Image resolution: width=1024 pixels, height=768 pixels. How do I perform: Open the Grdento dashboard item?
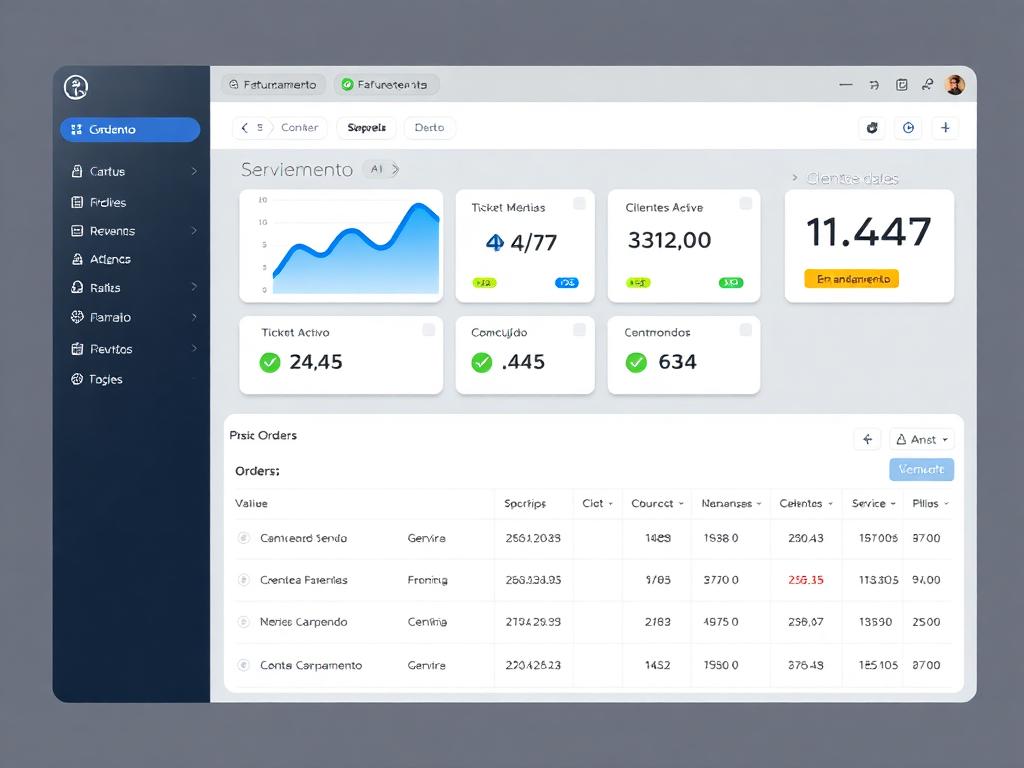tap(130, 129)
